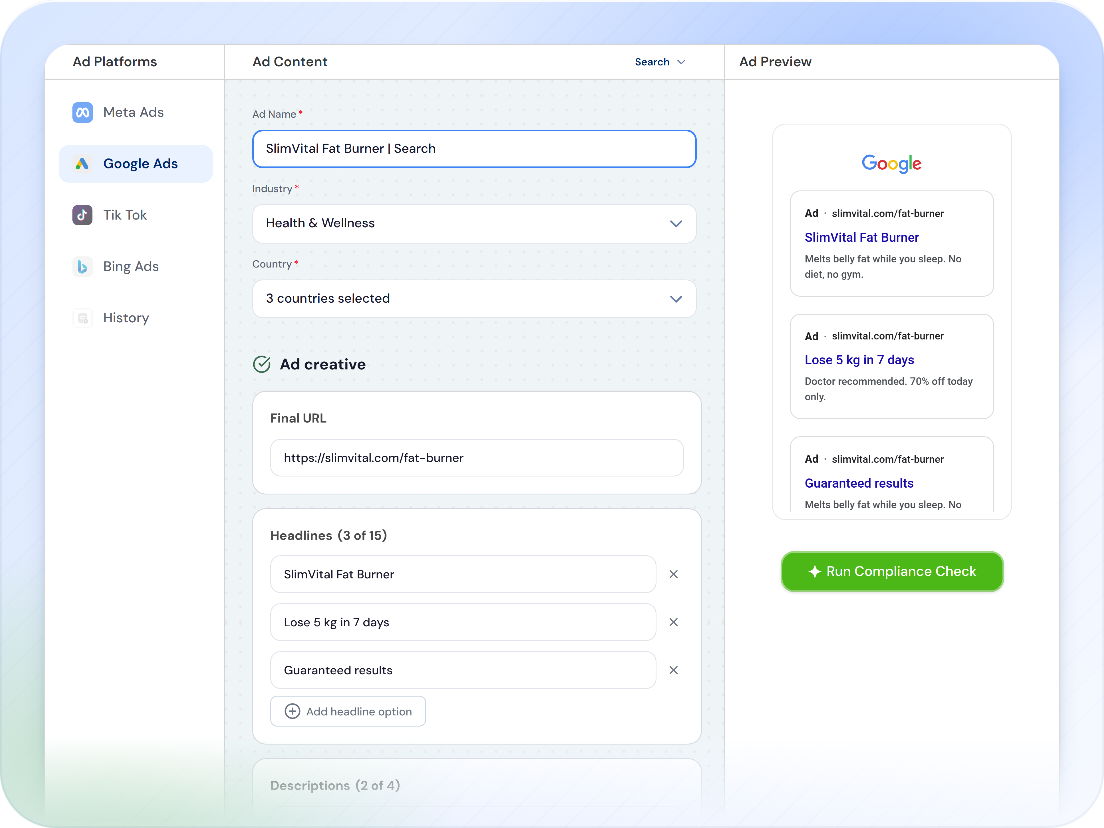Click the Ad Name input field
This screenshot has height=828, width=1104.
coord(475,149)
